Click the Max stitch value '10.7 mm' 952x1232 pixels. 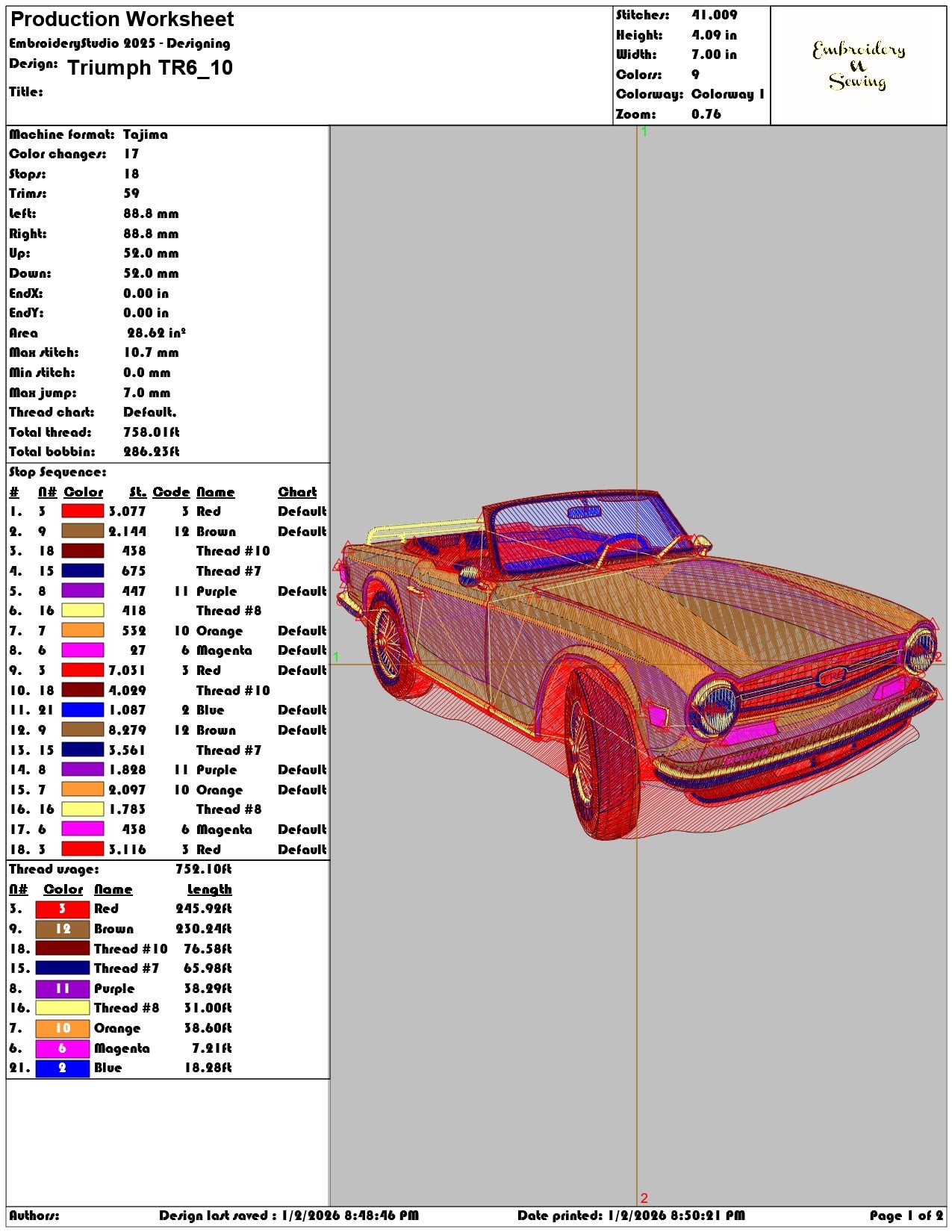click(151, 352)
